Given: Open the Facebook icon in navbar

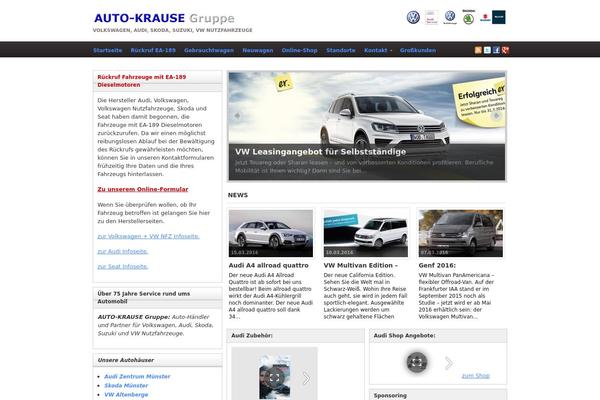Looking at the screenshot, I should pyautogui.click(x=496, y=50).
